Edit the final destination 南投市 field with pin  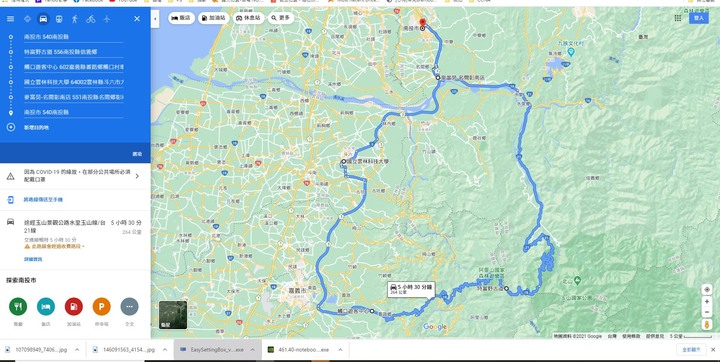pyautogui.click(x=73, y=112)
